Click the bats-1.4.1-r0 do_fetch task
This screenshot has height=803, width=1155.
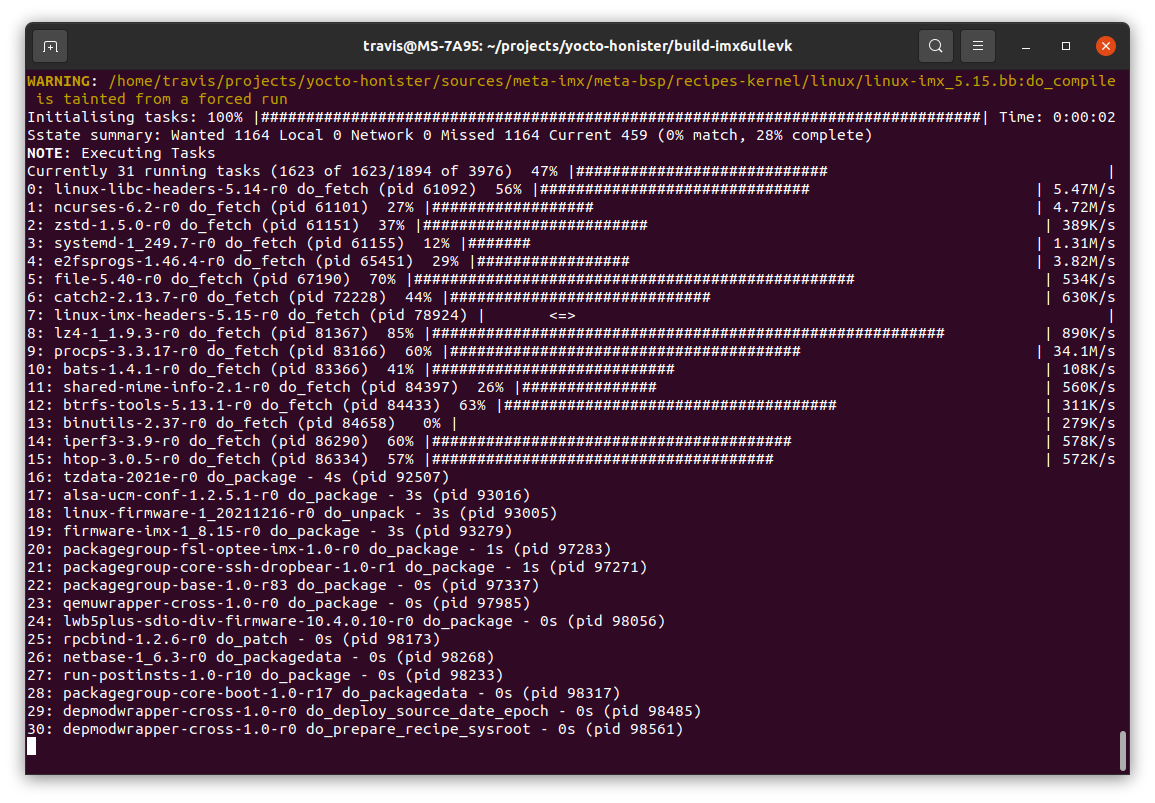click(x=572, y=370)
